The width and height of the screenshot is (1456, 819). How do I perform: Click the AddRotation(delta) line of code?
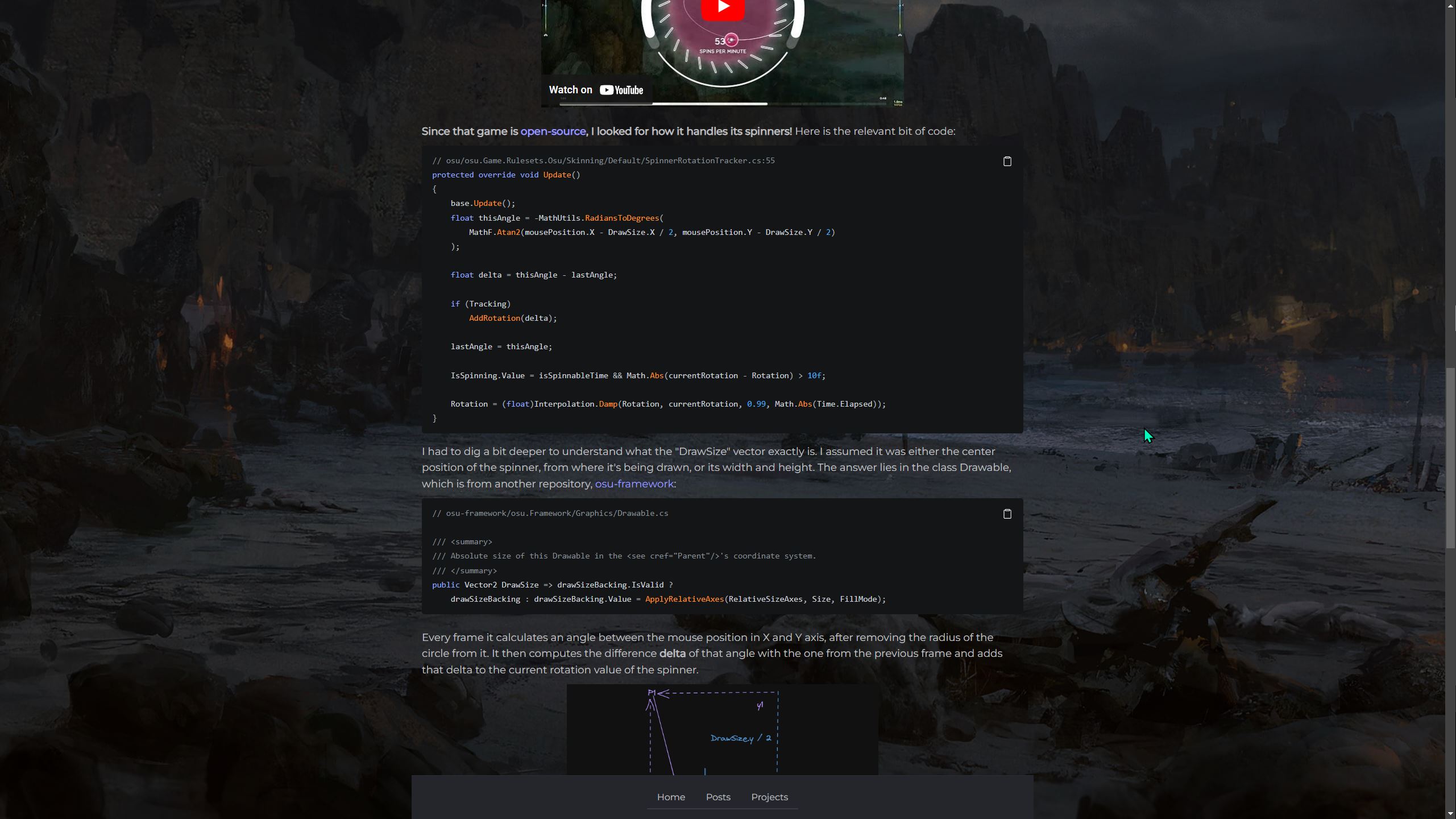(513, 318)
